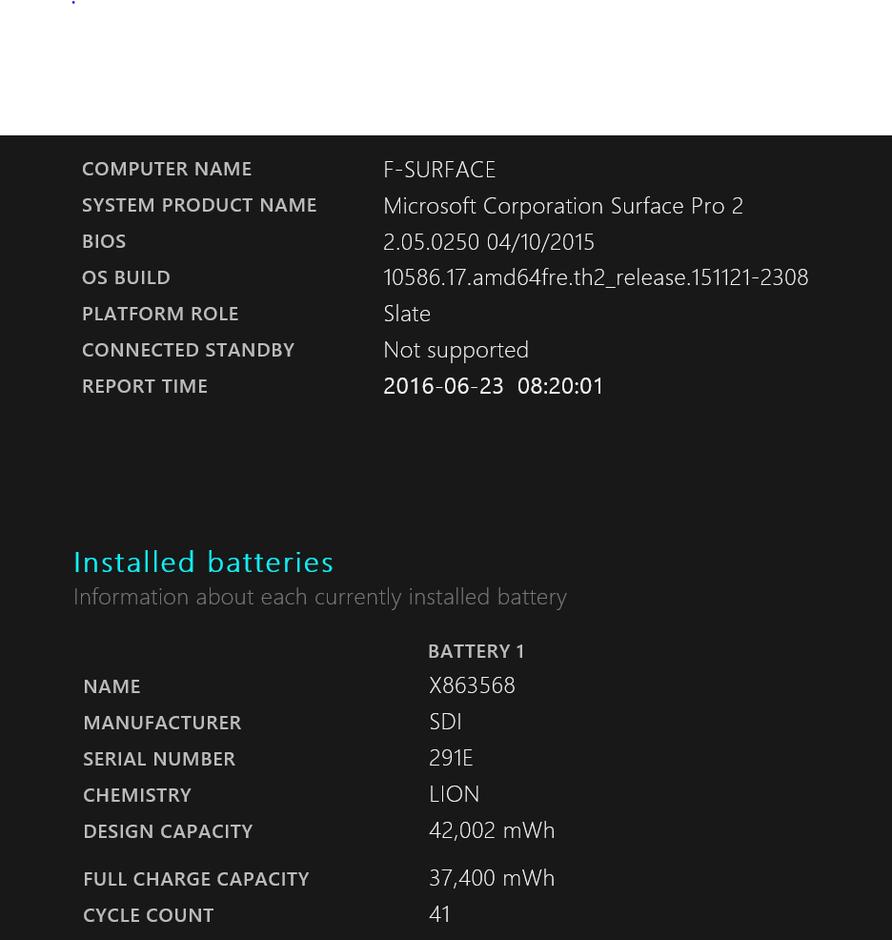Image resolution: width=892 pixels, height=940 pixels.
Task: Click the FULL CHARGE CAPACITY label
Action: pyautogui.click(x=196, y=879)
